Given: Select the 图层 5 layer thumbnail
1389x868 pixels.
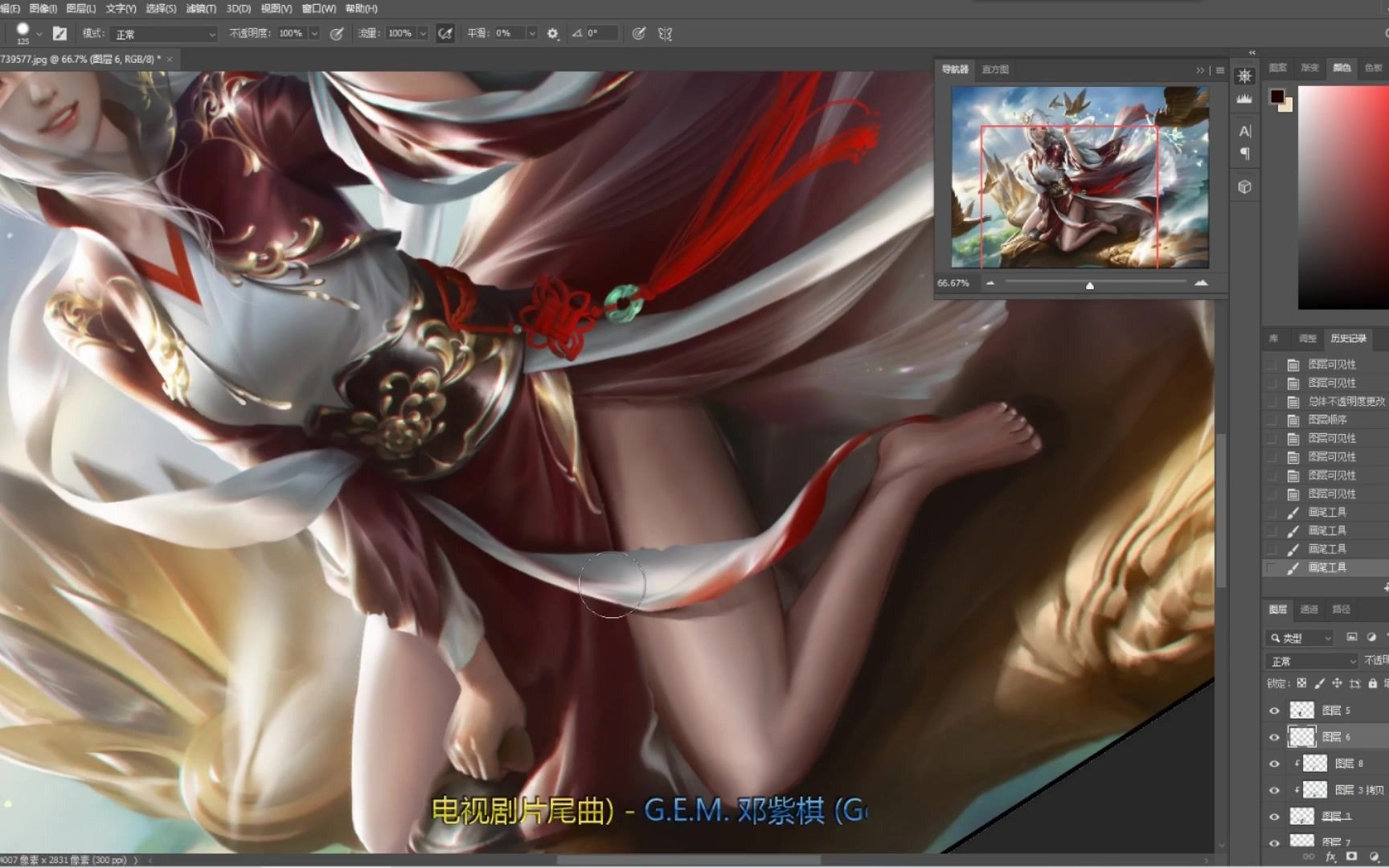Looking at the screenshot, I should (x=1302, y=710).
